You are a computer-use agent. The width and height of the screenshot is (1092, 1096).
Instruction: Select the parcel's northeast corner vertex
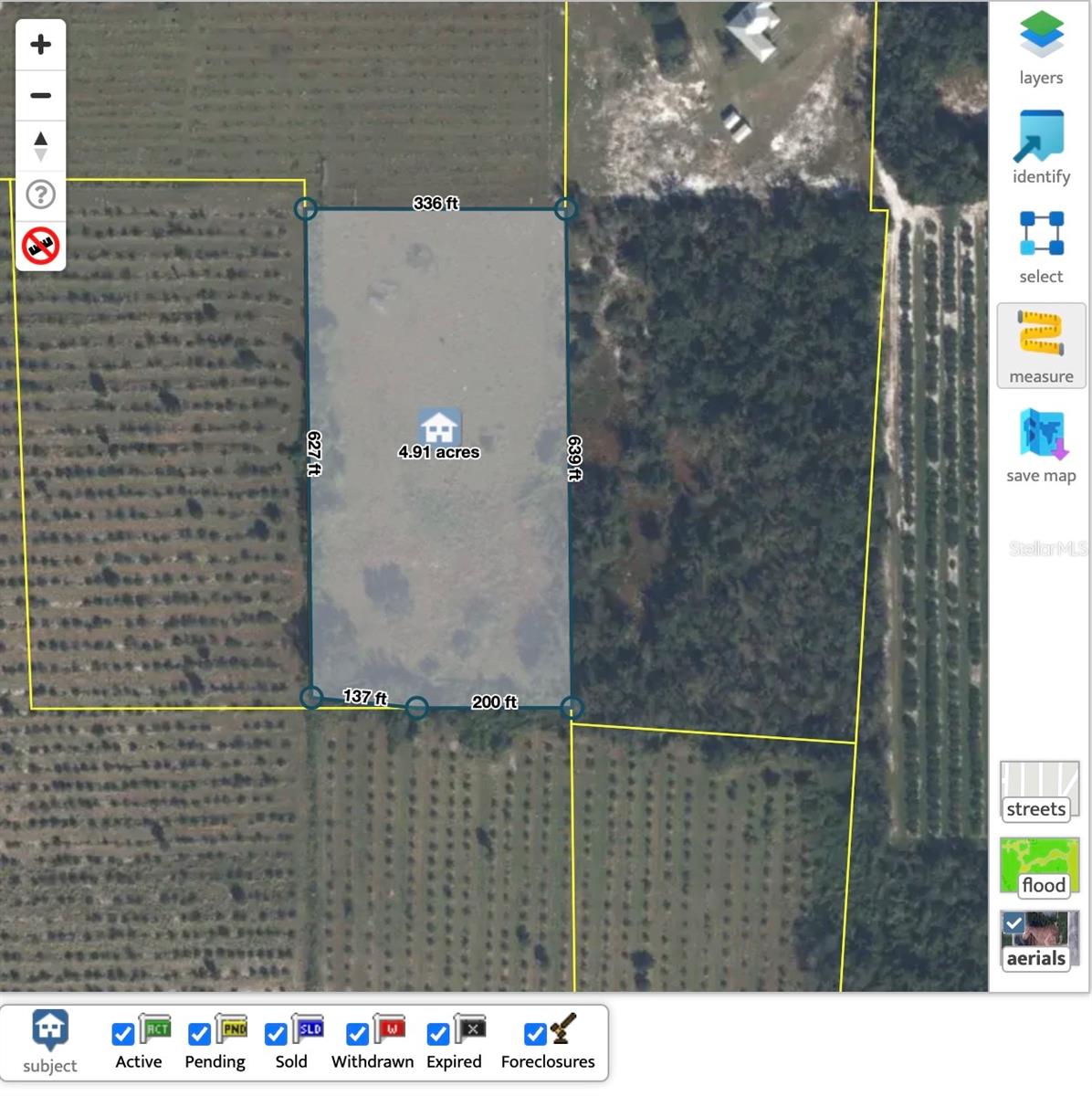tap(566, 208)
